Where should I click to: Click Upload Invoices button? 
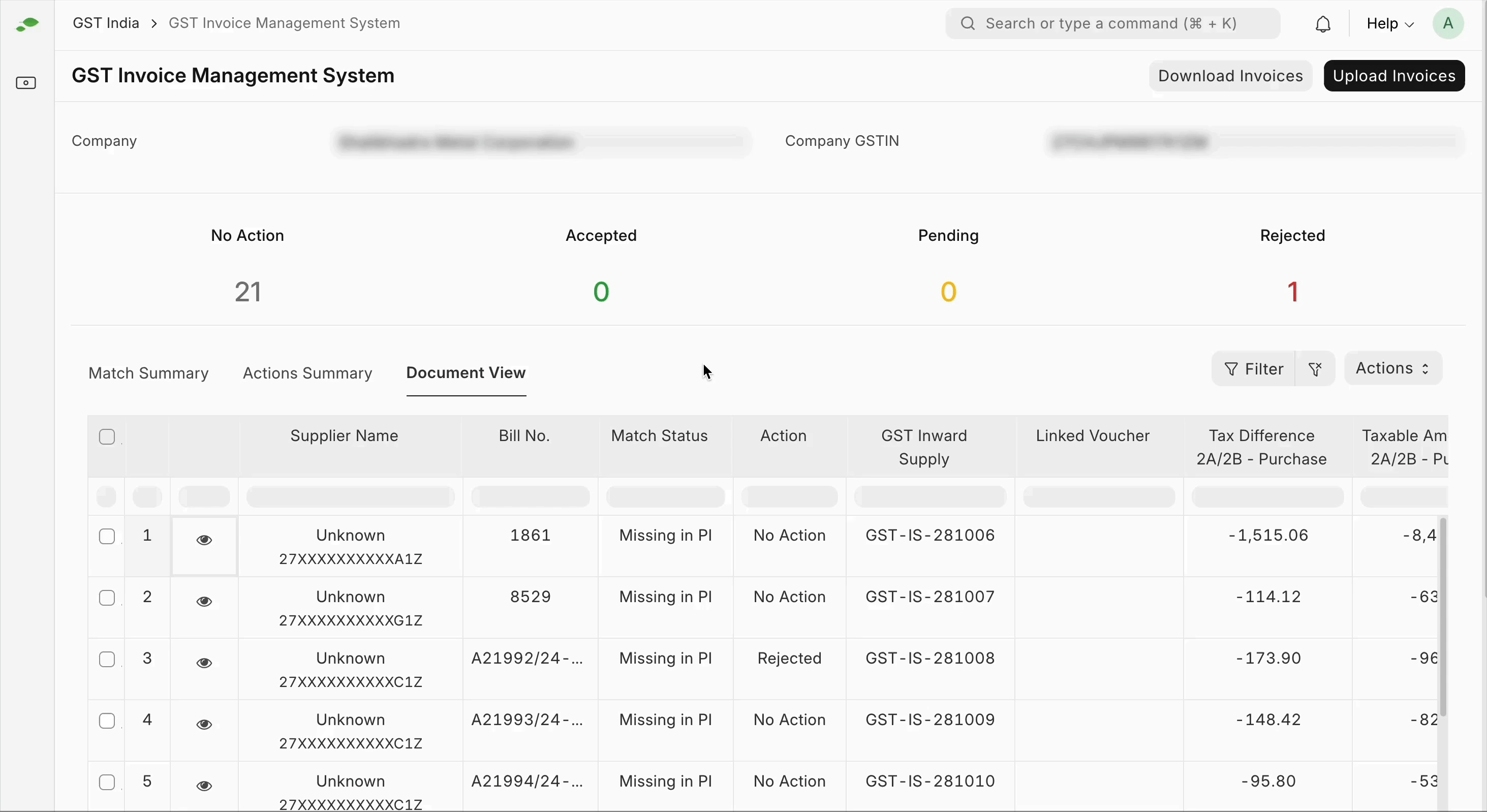tap(1393, 76)
